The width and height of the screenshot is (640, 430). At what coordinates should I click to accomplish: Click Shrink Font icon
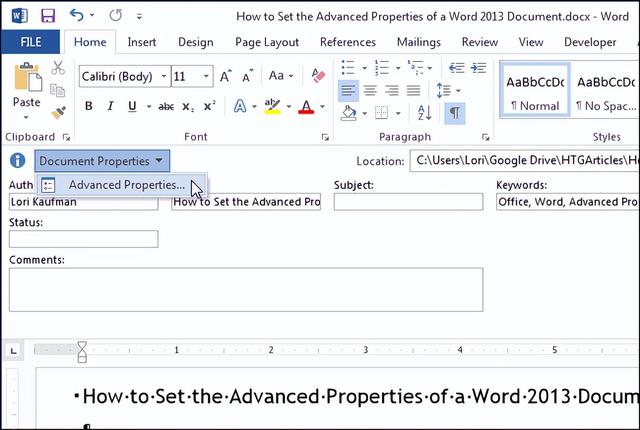click(x=247, y=76)
